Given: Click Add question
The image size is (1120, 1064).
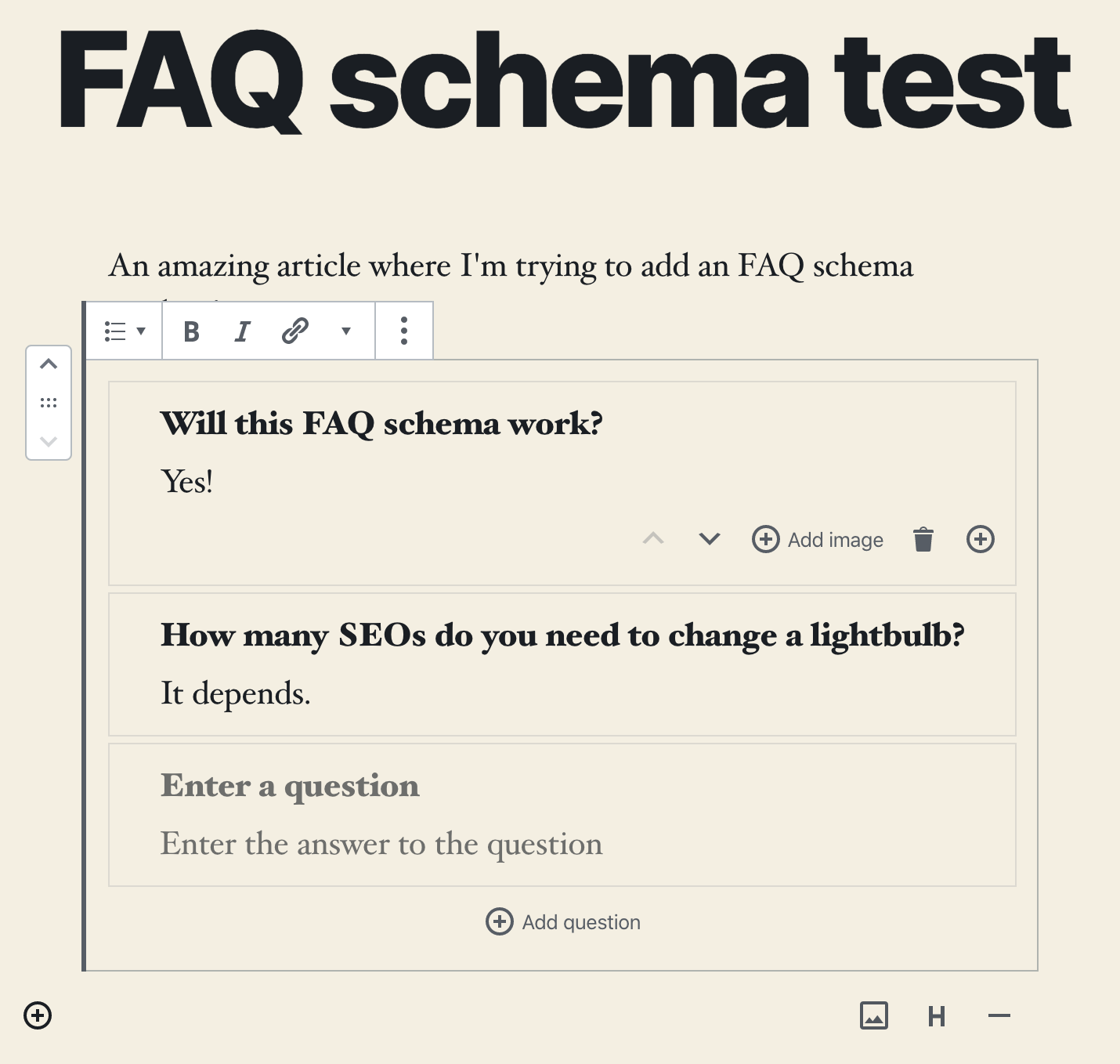Looking at the screenshot, I should coord(562,921).
